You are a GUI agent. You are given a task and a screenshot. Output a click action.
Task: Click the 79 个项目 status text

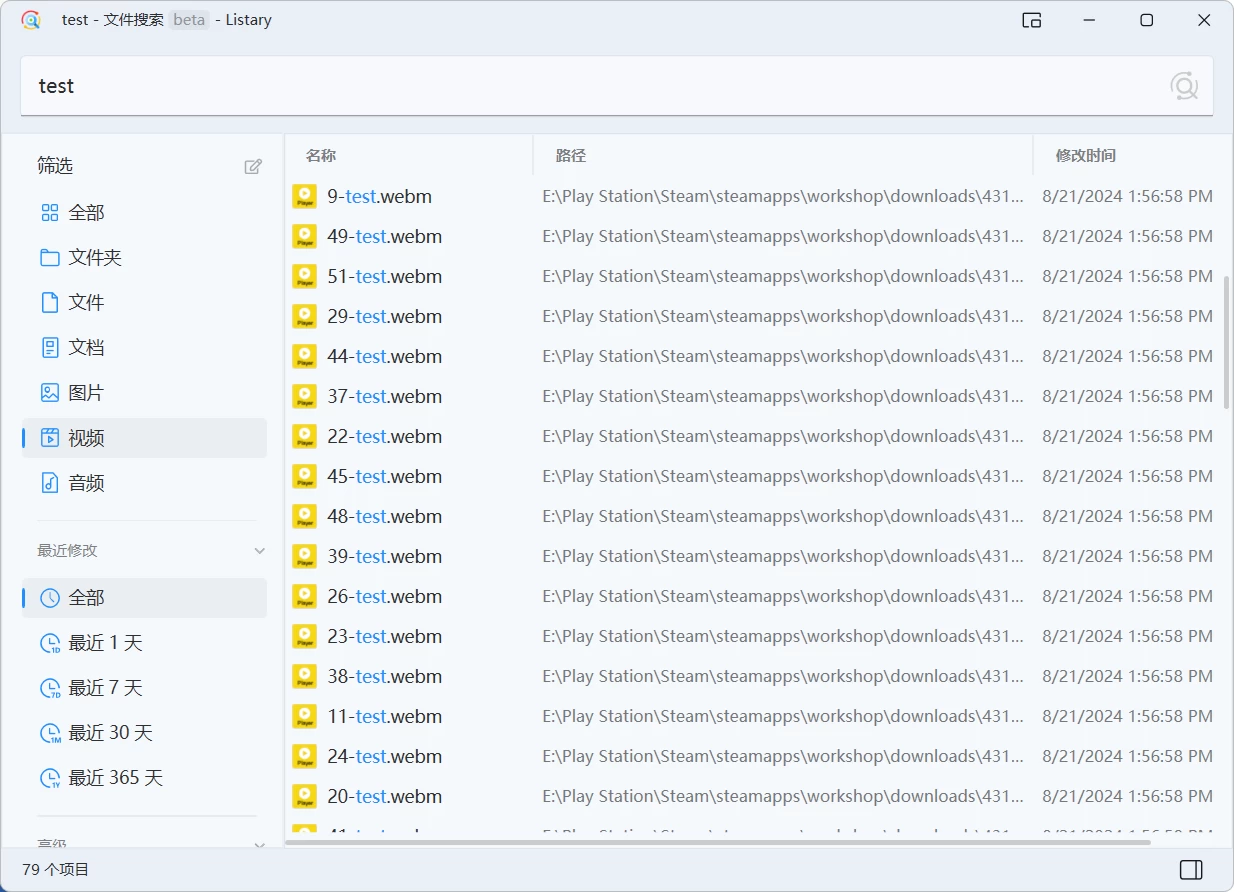[56, 870]
